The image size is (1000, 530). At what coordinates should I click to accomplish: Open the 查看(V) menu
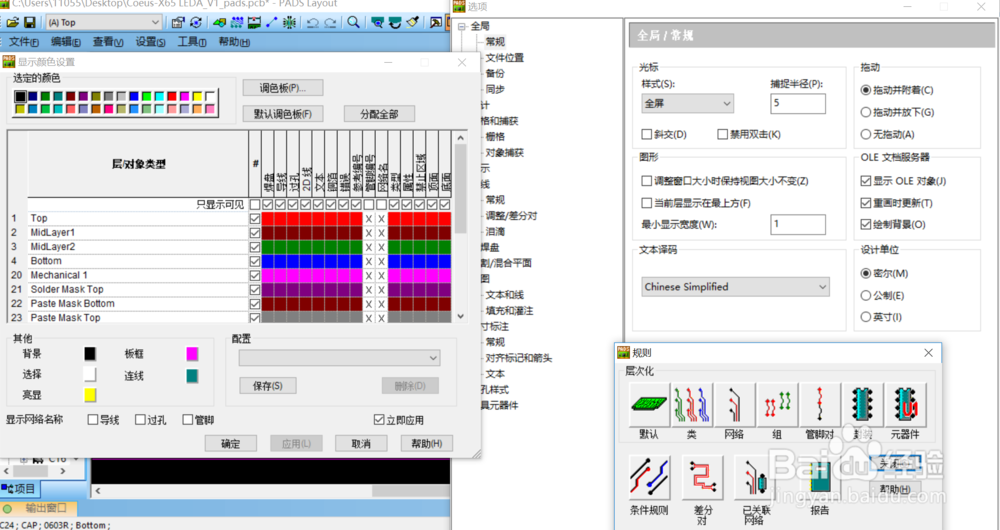coord(108,42)
